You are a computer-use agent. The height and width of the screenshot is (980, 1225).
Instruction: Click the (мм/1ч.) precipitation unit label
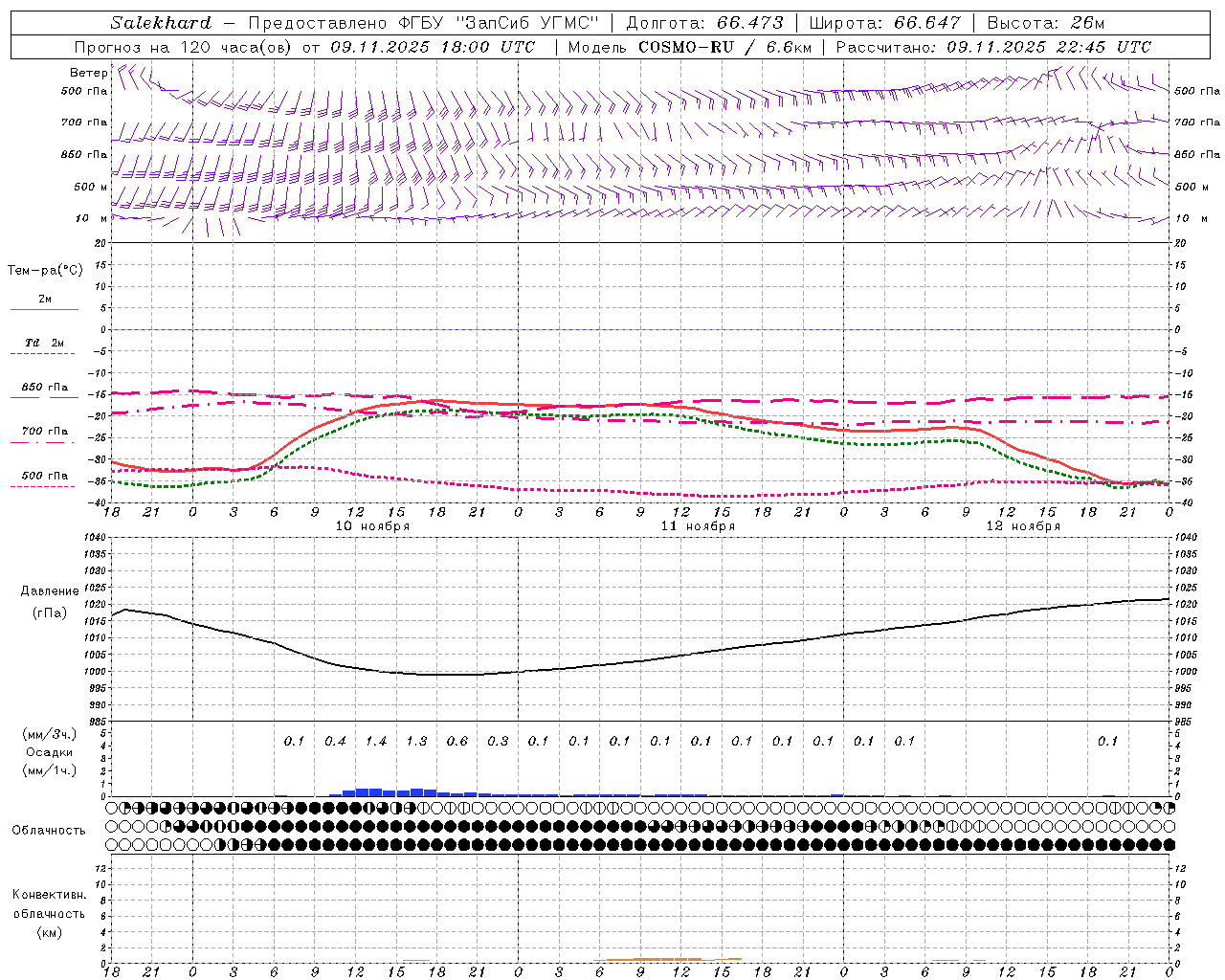pos(50,770)
